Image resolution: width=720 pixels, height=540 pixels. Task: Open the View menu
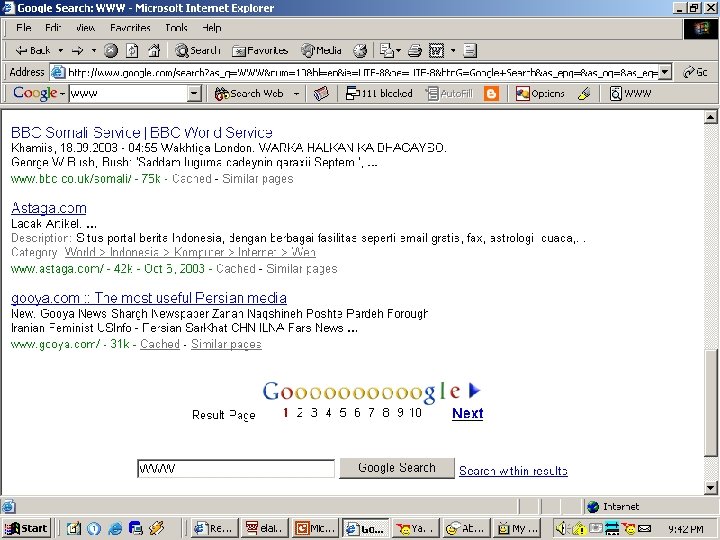tap(85, 28)
